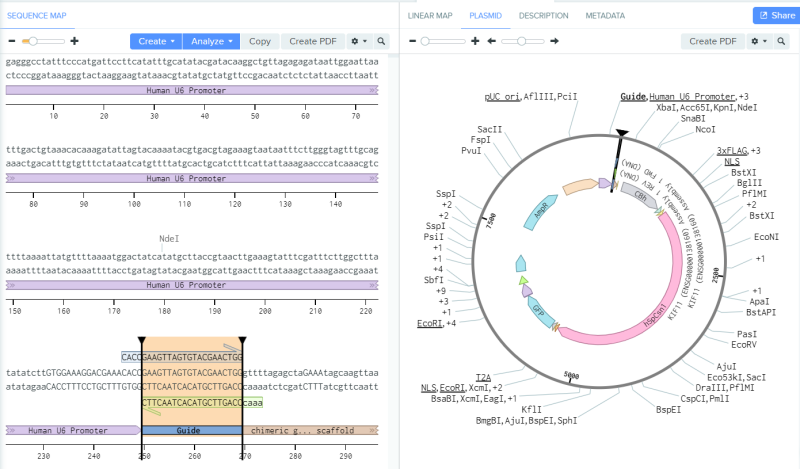Image resolution: width=800 pixels, height=469 pixels.
Task: Search the plasmid map with magnifier
Action: point(781,41)
